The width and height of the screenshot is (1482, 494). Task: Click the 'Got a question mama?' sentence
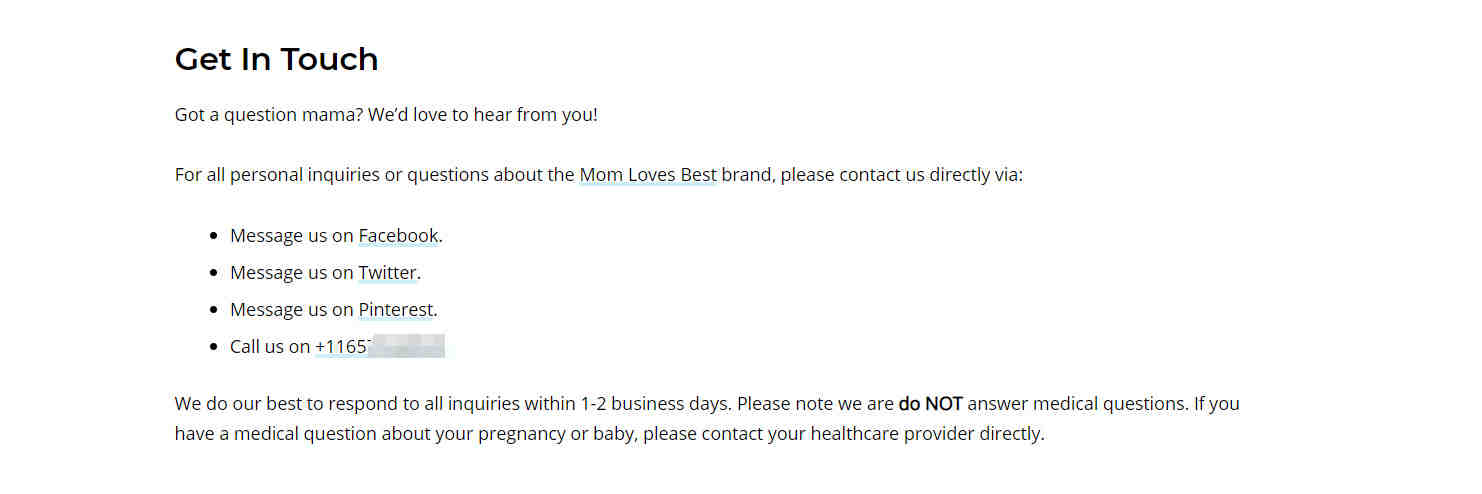[x=269, y=115]
